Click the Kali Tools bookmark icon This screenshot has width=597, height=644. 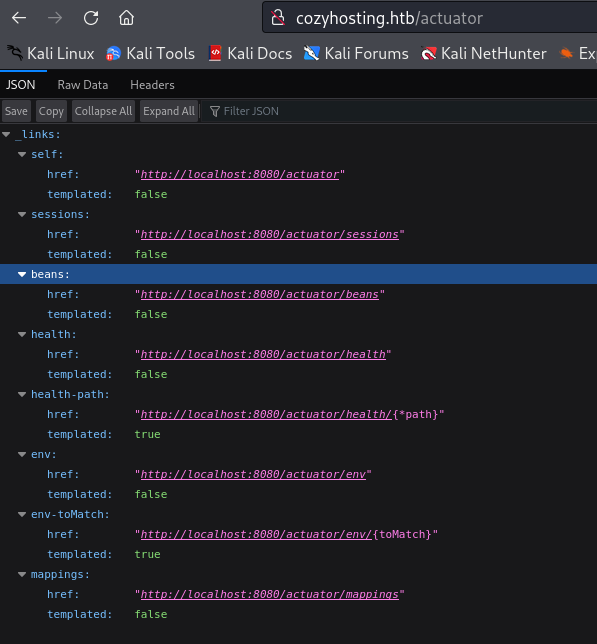coord(113,53)
